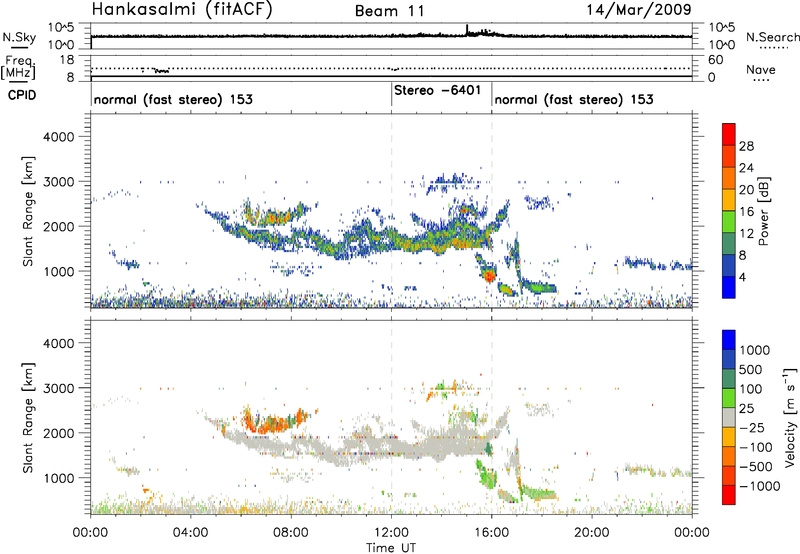
Task: Click the velocity colorbar '500' tick label
Action: point(751,370)
